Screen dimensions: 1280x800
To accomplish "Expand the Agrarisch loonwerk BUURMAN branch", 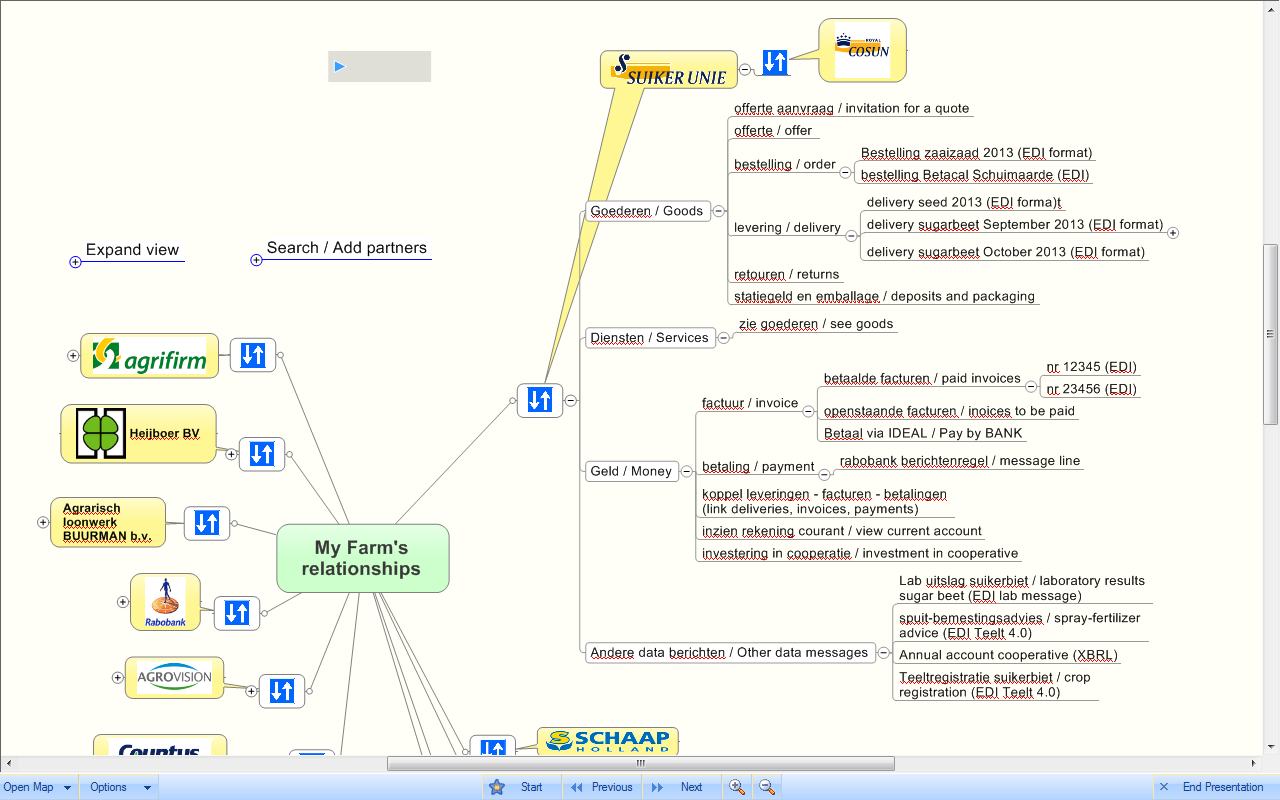I will pyautogui.click(x=42, y=522).
